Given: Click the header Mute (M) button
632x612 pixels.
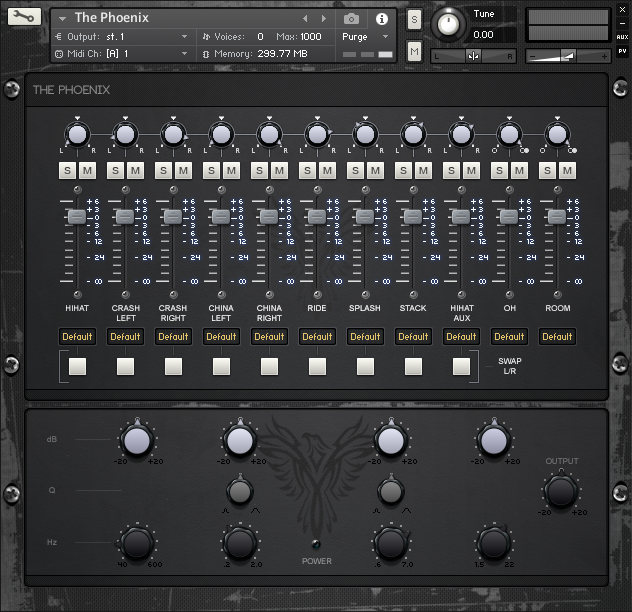Looking at the screenshot, I should tap(414, 50).
